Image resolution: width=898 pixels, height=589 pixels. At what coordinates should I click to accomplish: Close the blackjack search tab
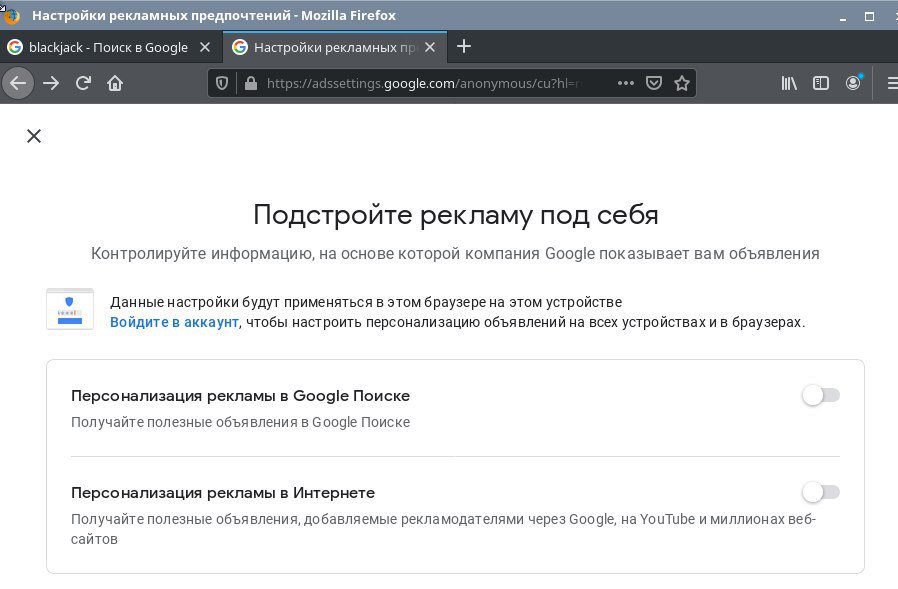(x=204, y=48)
